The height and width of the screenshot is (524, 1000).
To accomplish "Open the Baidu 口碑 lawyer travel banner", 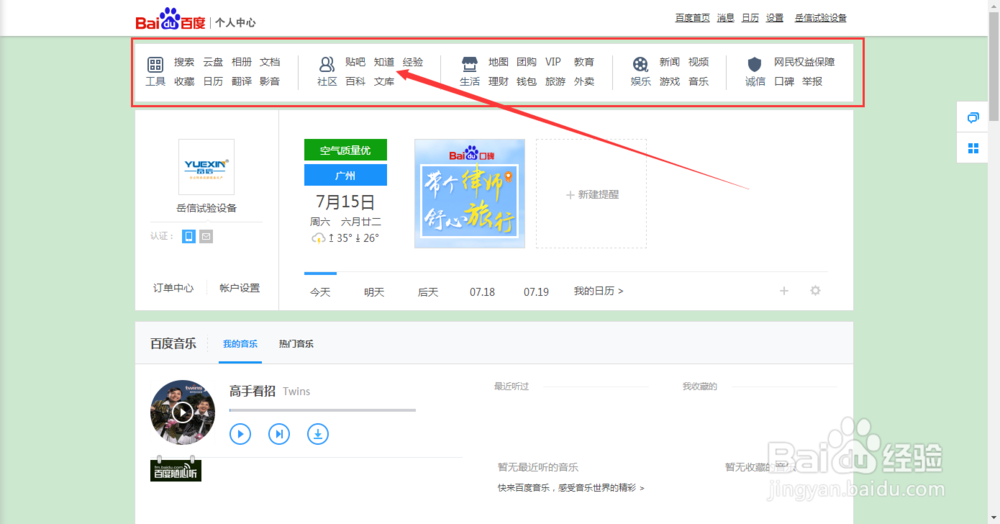I will coord(469,194).
